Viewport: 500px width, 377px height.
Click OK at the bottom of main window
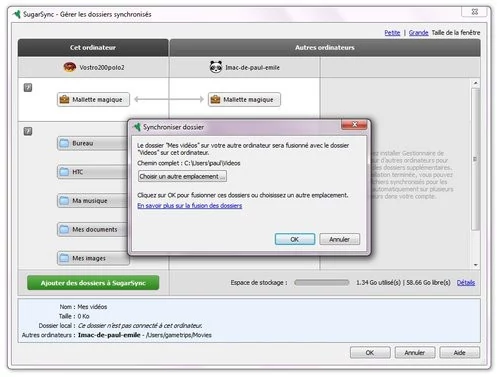[x=370, y=353]
